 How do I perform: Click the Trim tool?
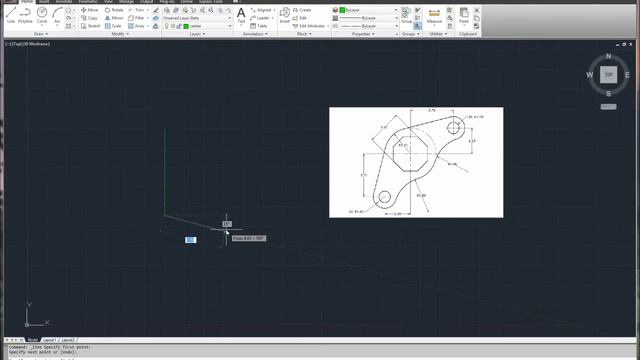136,10
